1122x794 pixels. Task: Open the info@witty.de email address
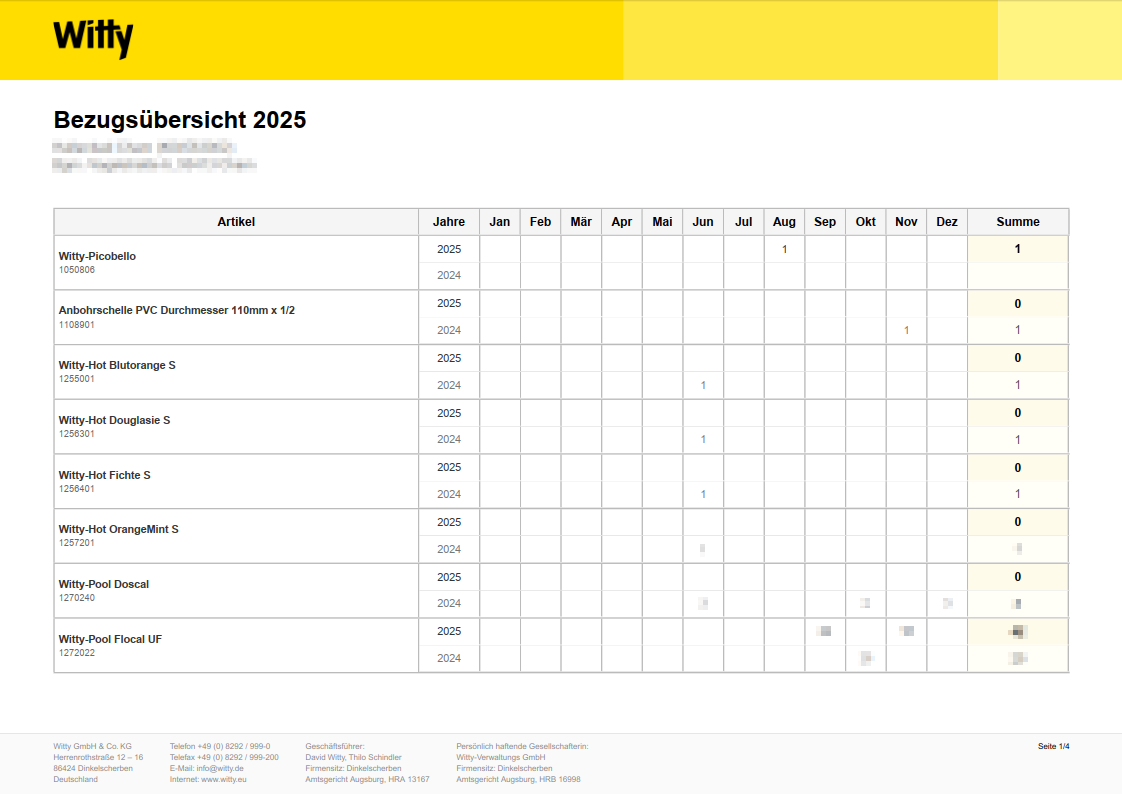(x=220, y=768)
